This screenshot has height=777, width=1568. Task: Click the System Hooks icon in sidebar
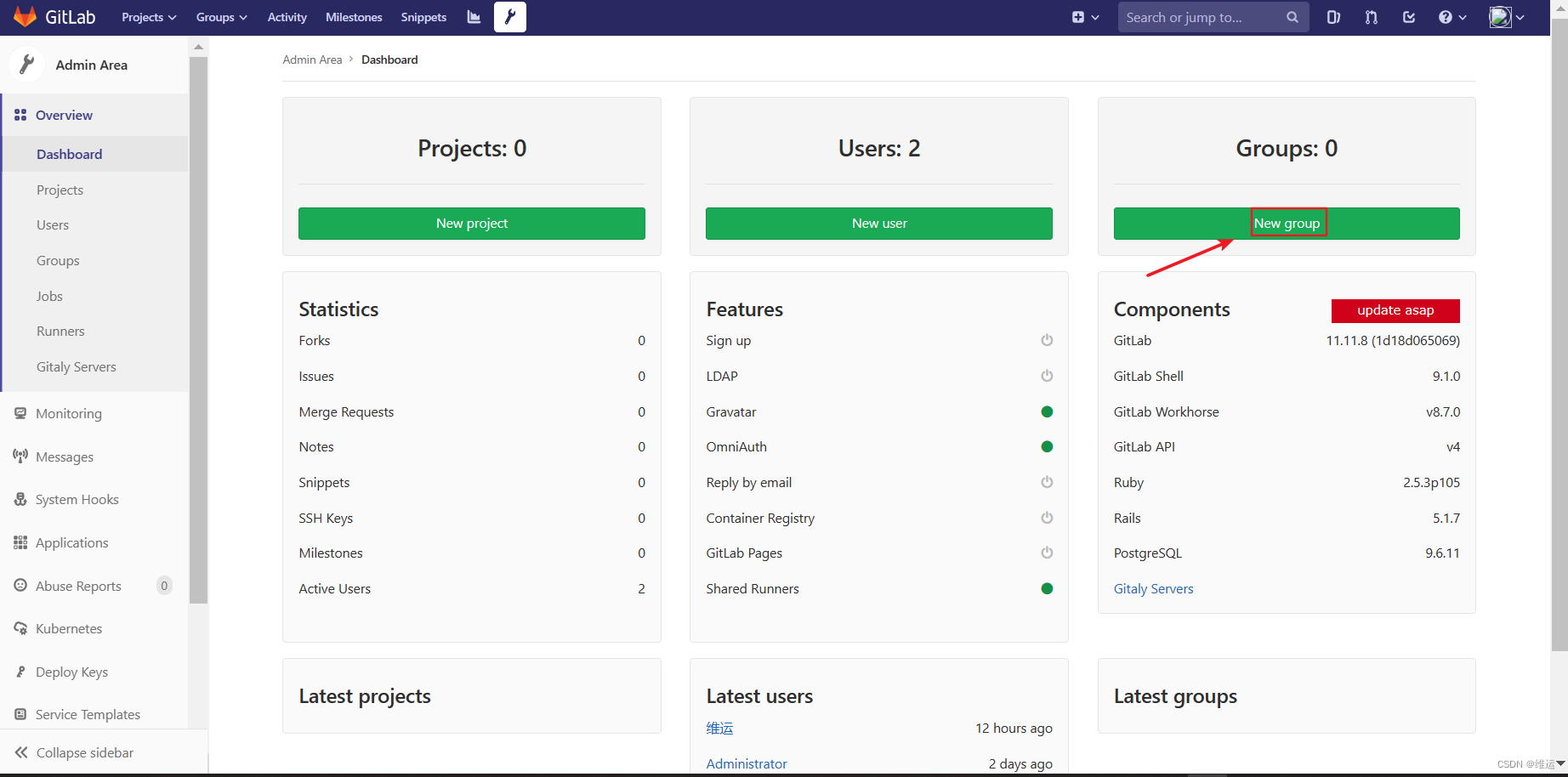coord(20,500)
